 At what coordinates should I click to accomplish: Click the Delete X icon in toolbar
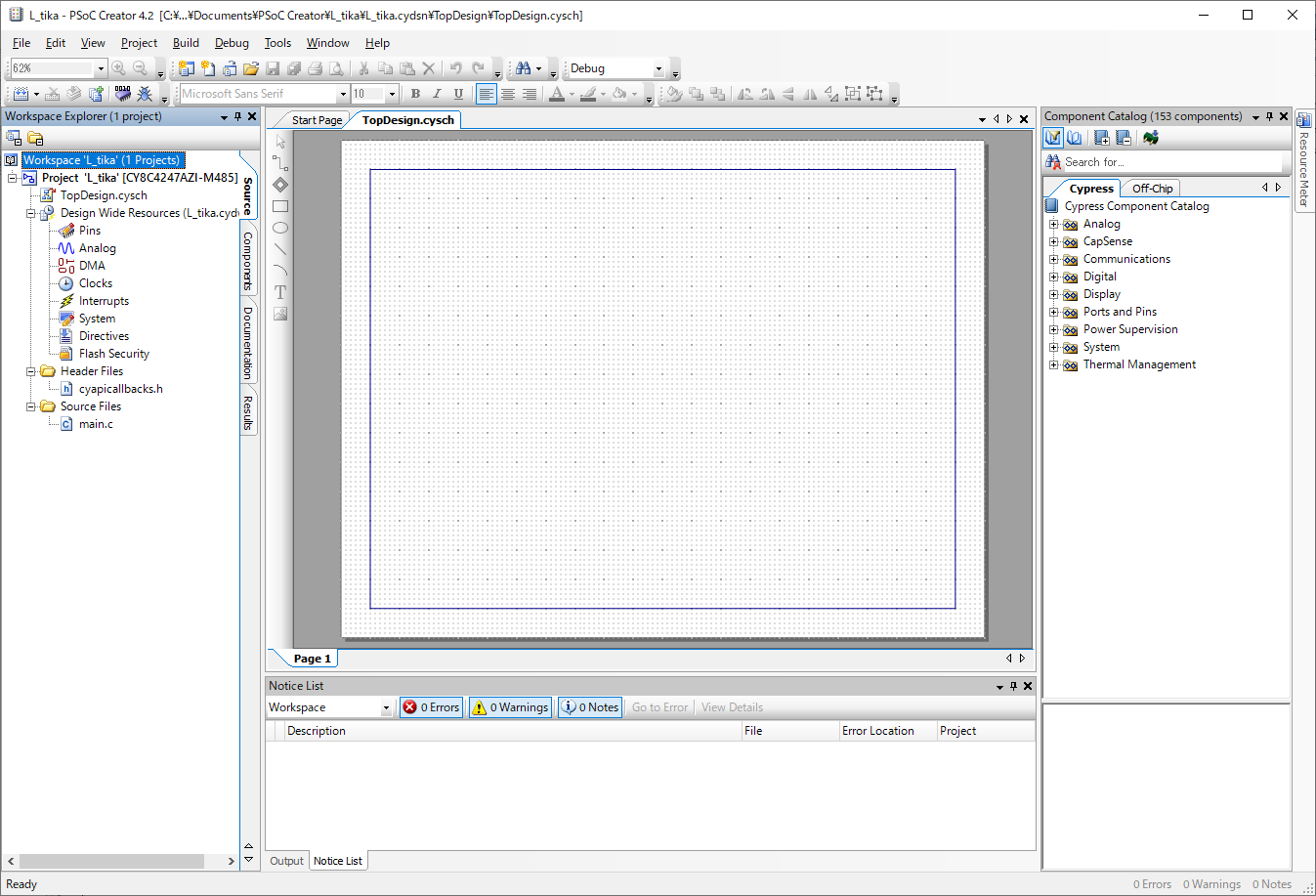428,68
